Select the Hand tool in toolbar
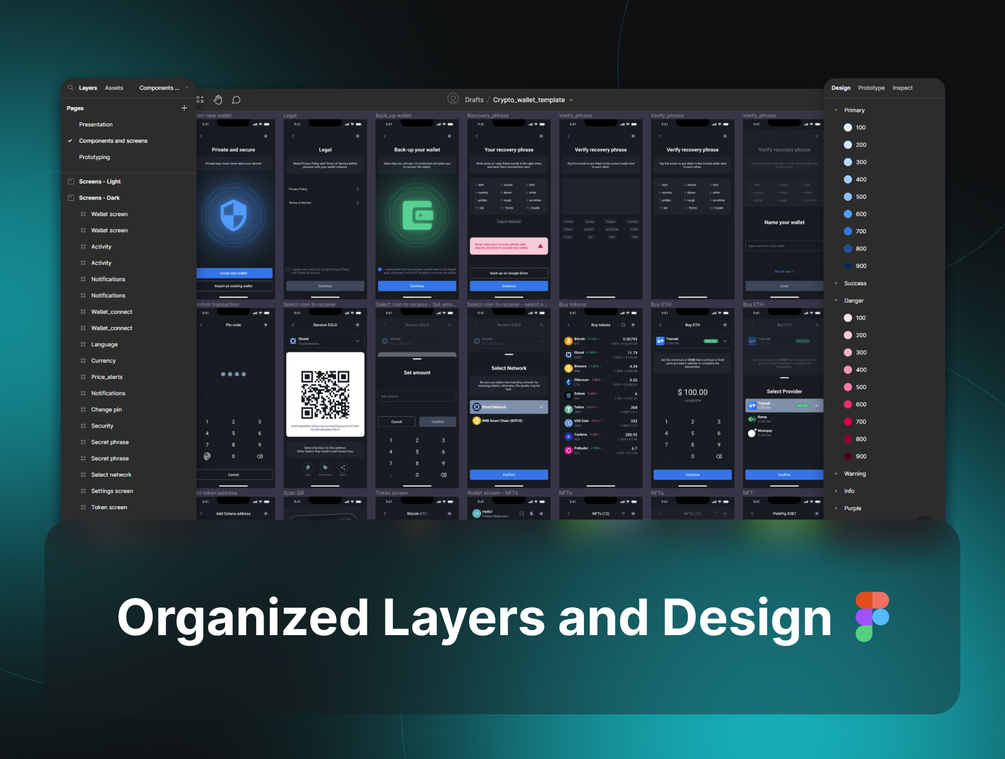 click(218, 100)
